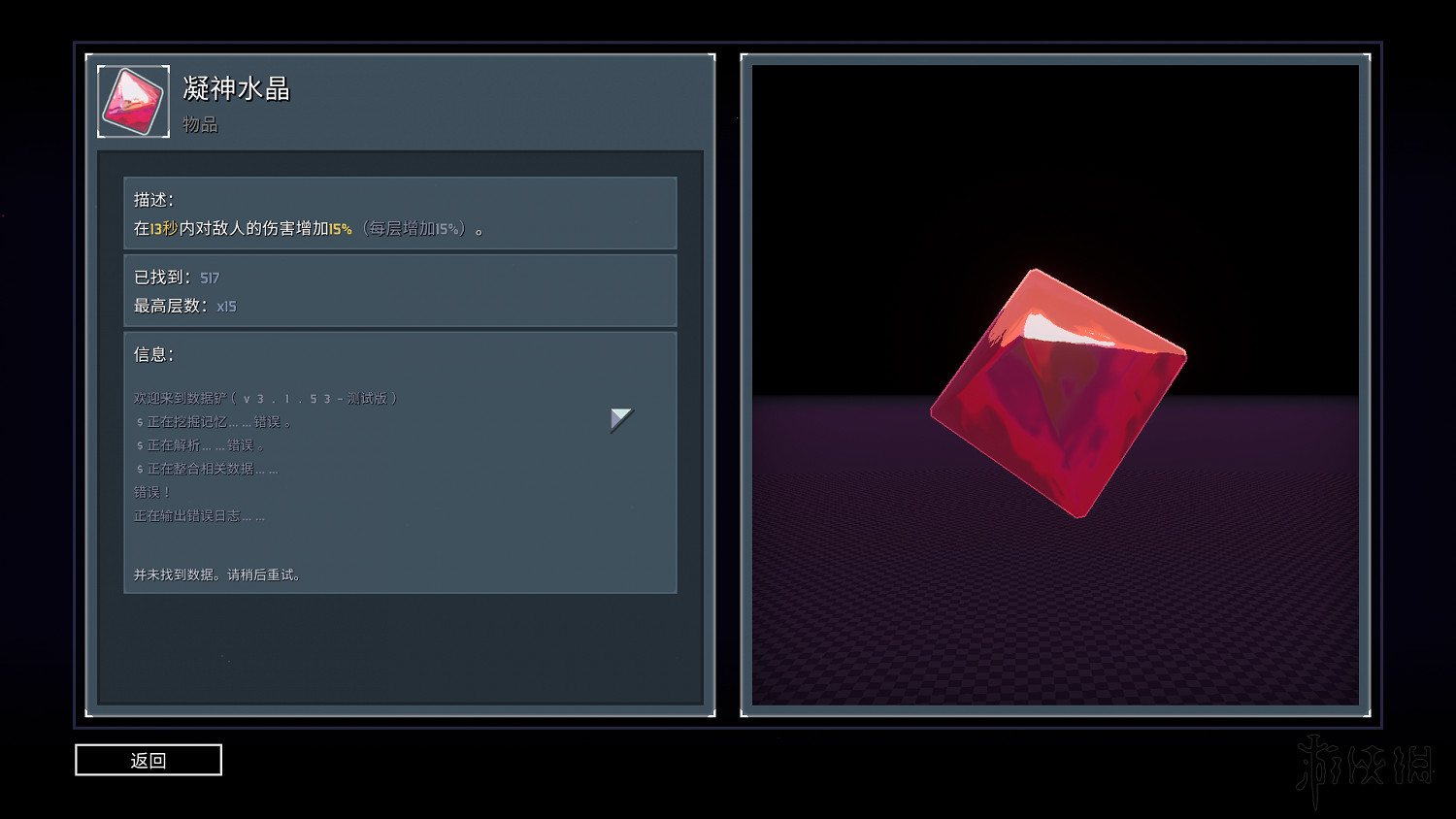Click the 最高层数 x15 stat

point(184,306)
